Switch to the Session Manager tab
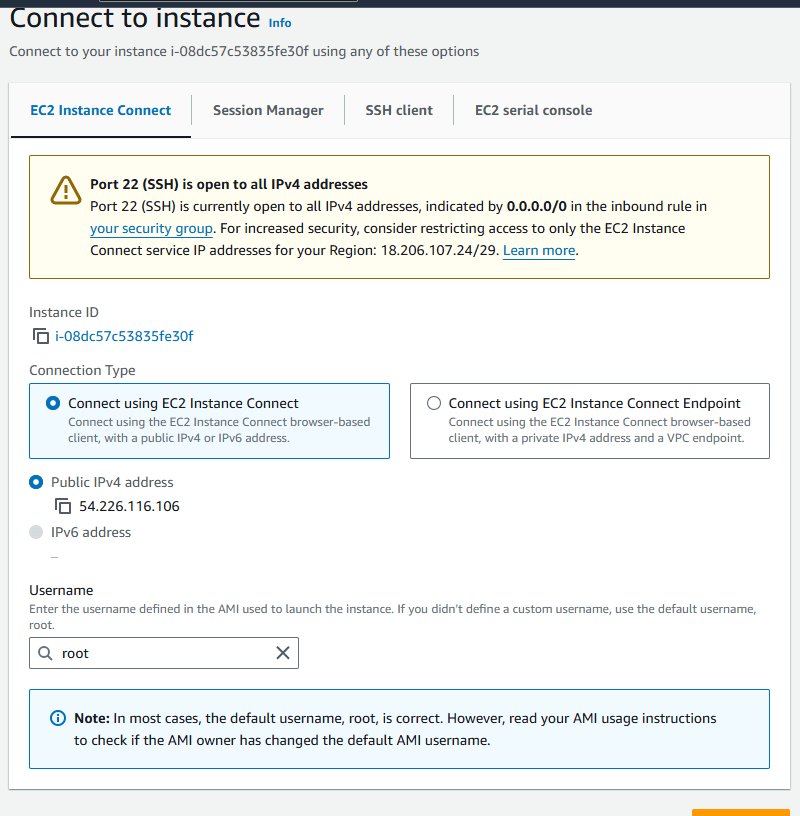 click(268, 111)
